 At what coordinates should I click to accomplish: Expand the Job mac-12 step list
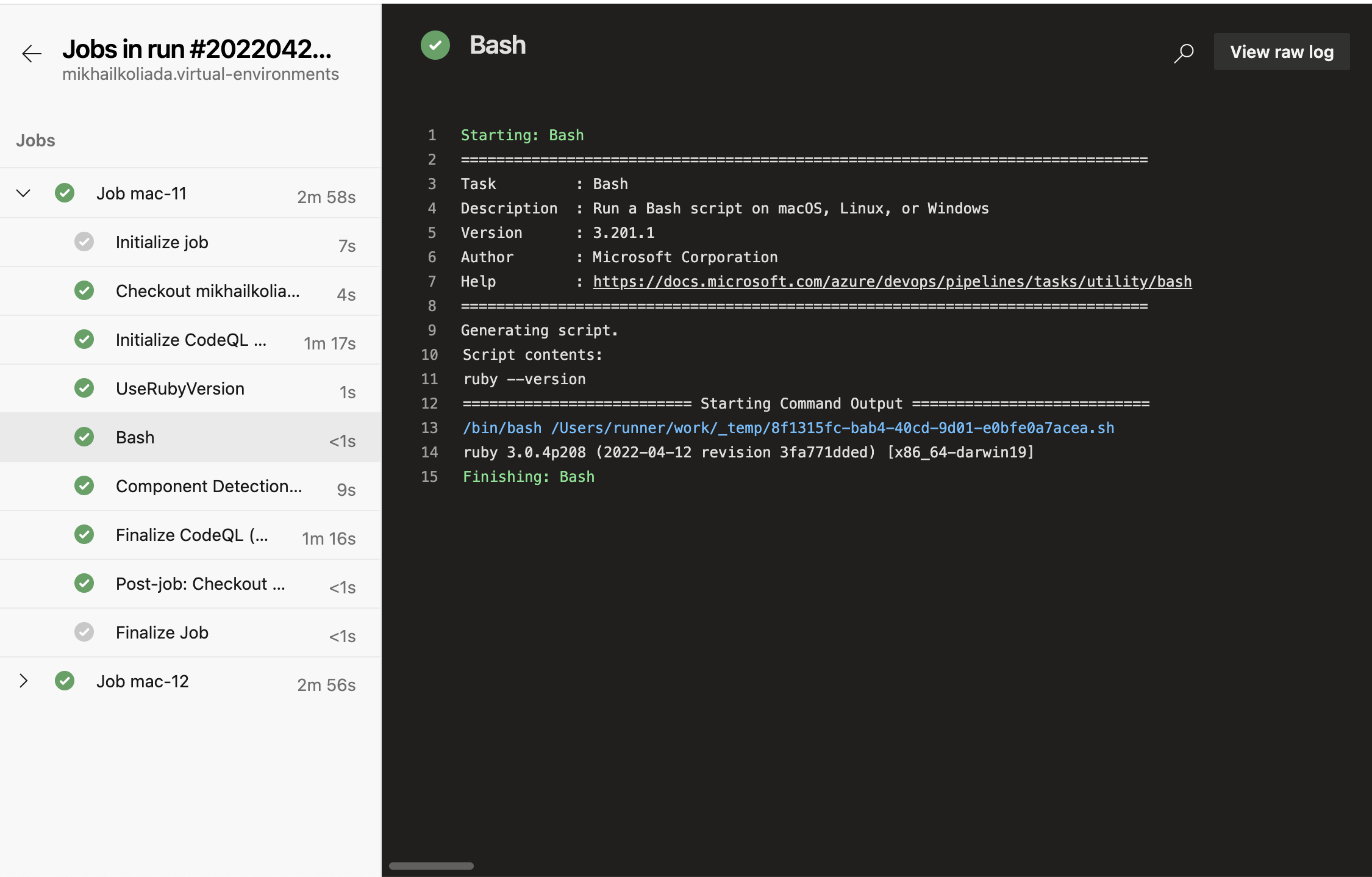tap(24, 681)
